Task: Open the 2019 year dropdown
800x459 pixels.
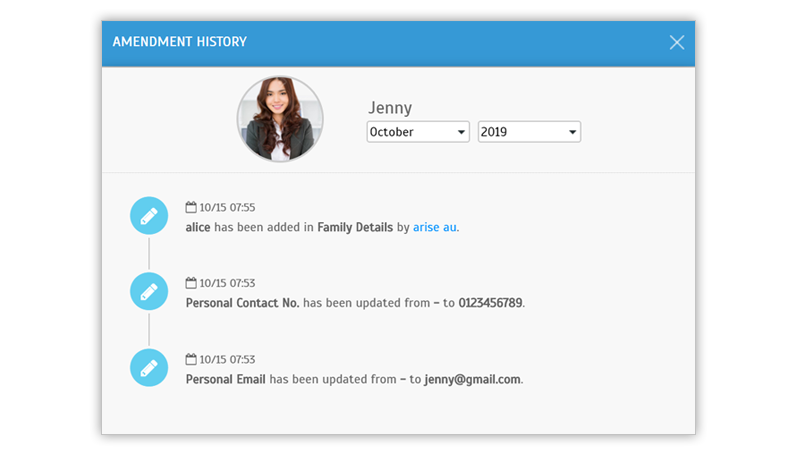Action: pos(529,132)
